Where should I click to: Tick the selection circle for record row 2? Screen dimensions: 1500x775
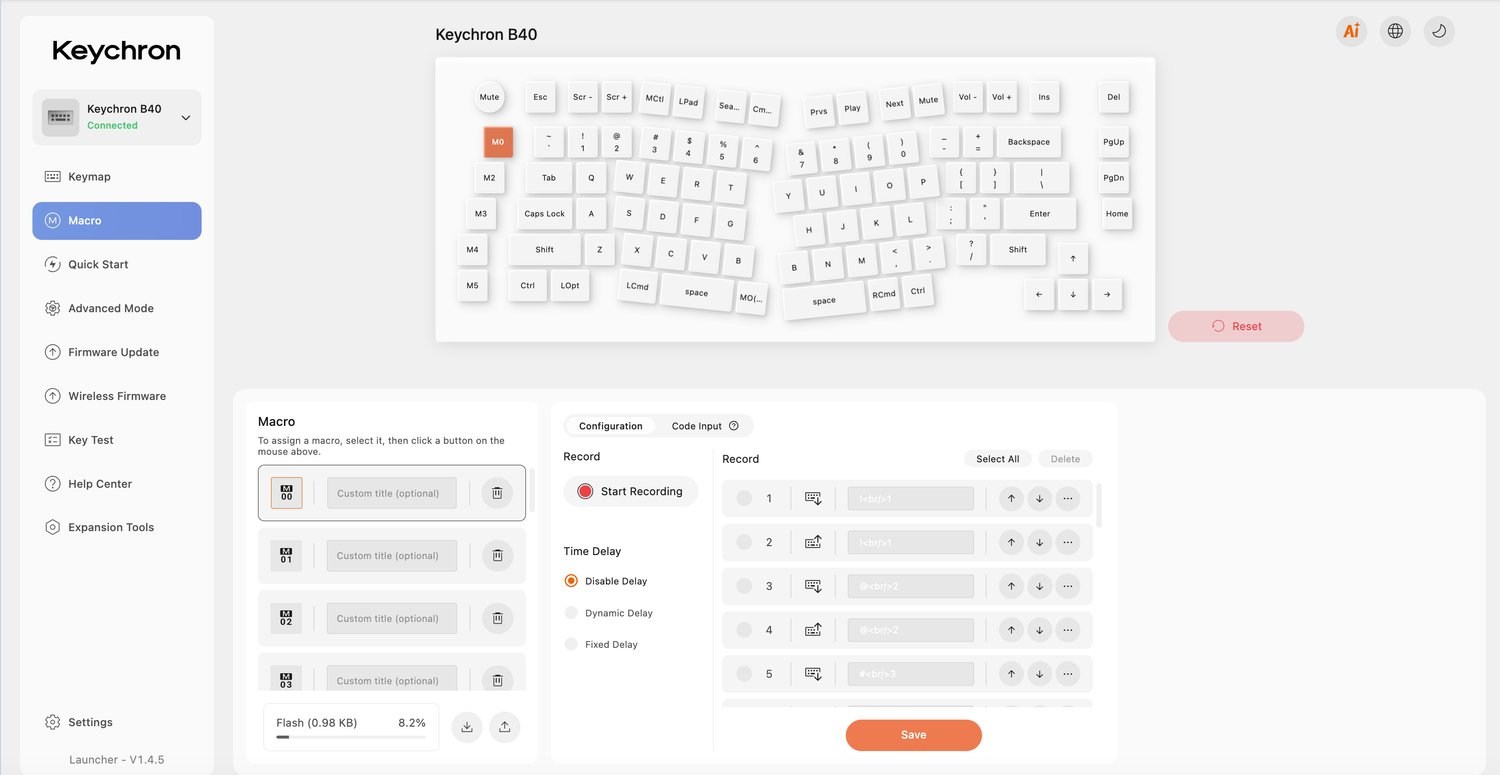point(744,542)
